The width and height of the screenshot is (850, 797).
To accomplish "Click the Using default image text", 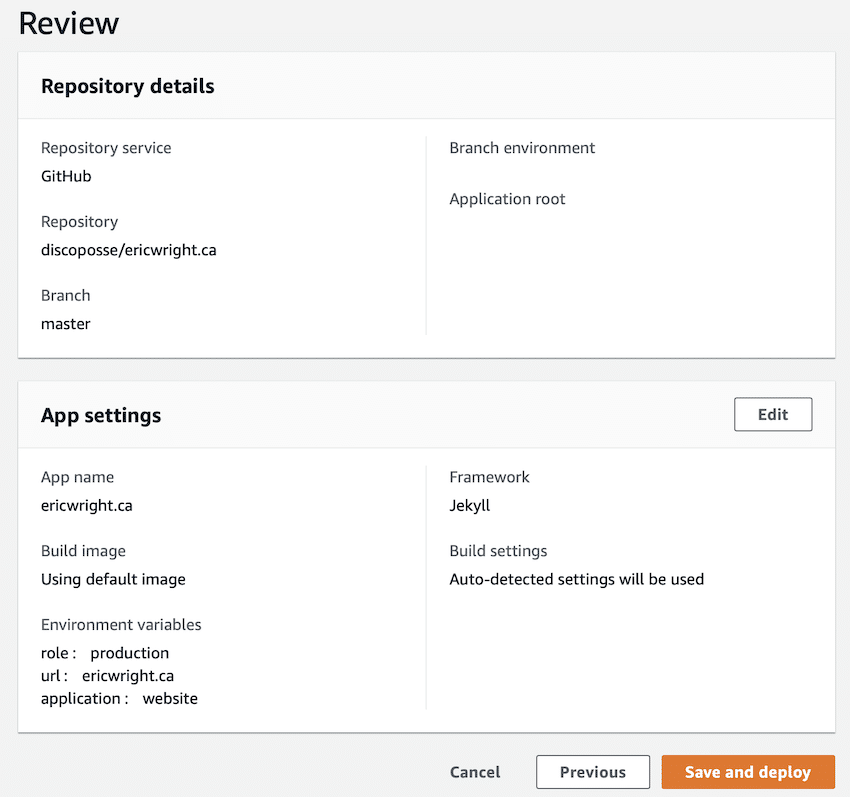I will 113,579.
